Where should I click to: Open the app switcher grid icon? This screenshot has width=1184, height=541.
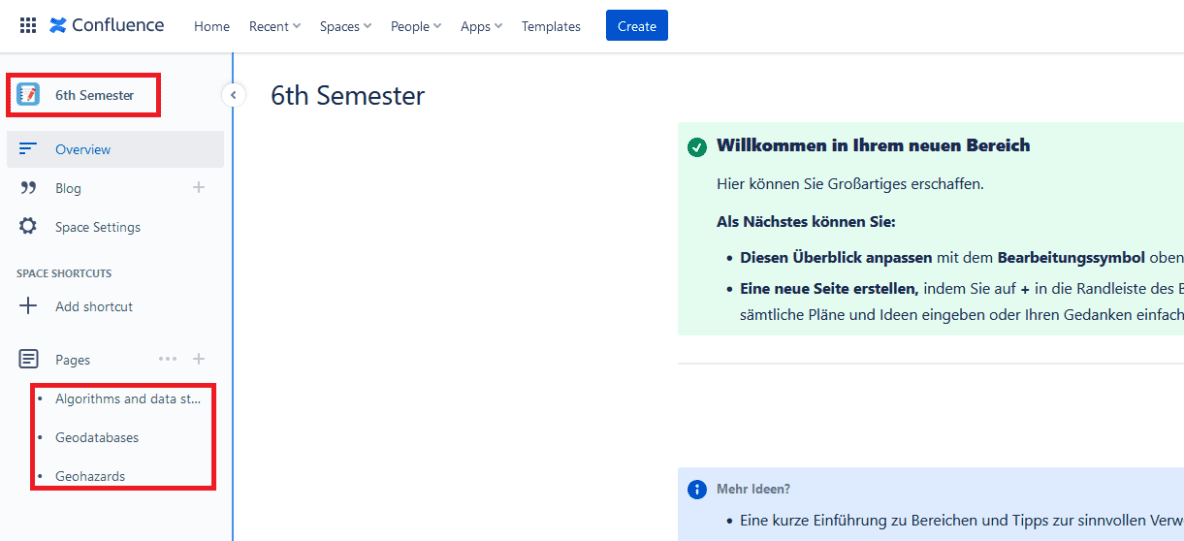pos(28,26)
